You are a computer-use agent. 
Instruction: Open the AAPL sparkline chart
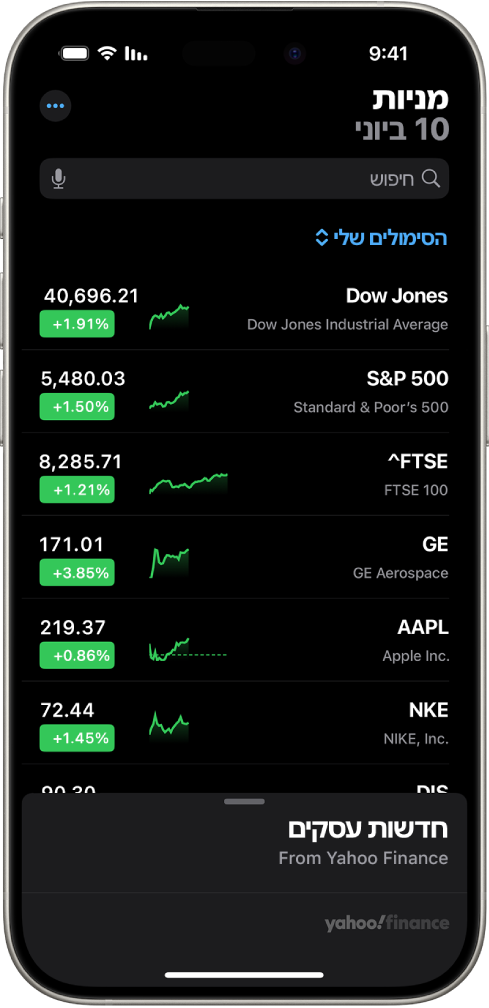pyautogui.click(x=188, y=649)
